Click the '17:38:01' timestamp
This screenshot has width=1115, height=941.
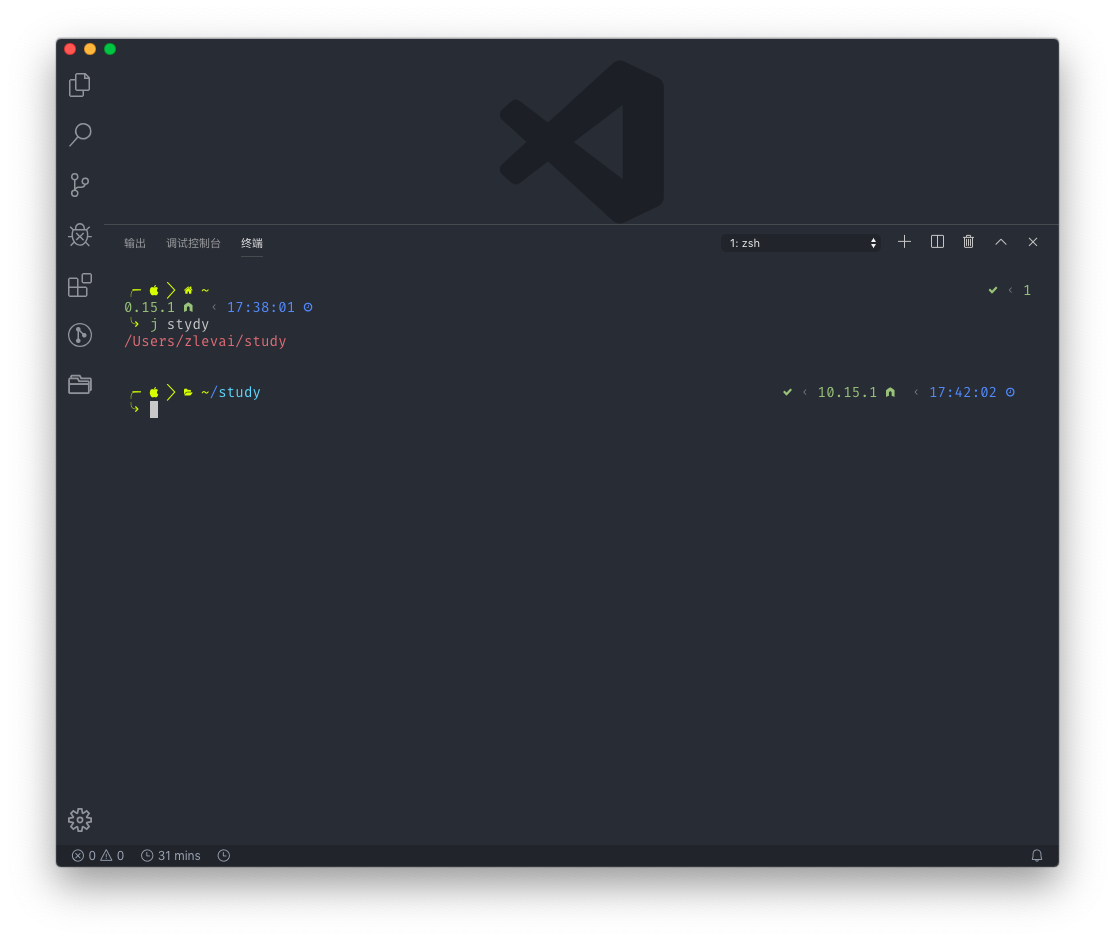[260, 307]
